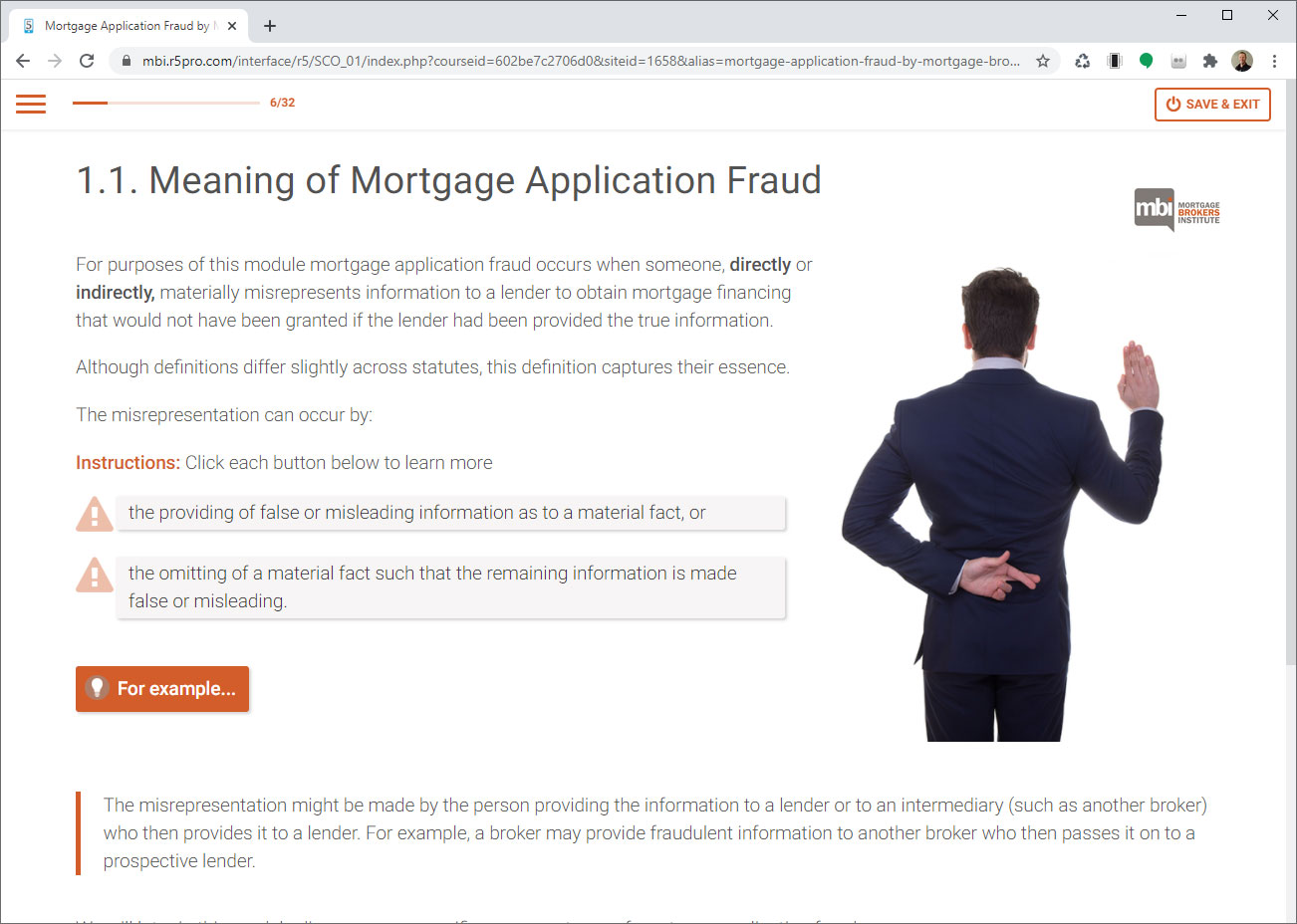Click the recycle-style extension icon

(1083, 61)
